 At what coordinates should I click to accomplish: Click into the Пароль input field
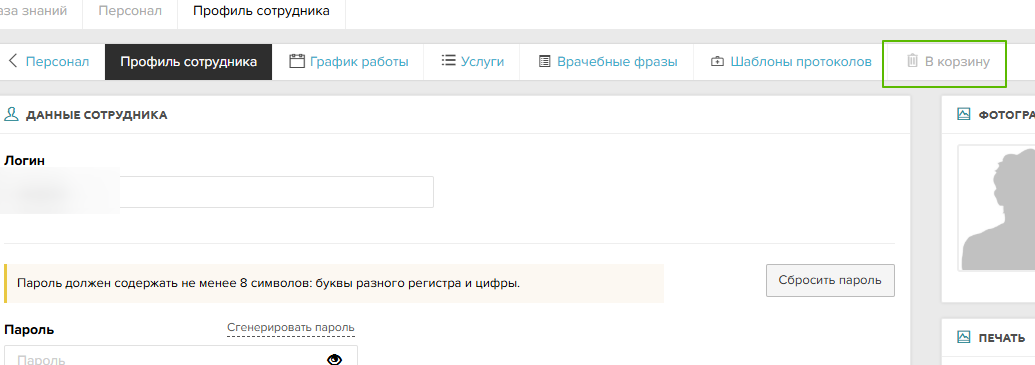[181, 355]
